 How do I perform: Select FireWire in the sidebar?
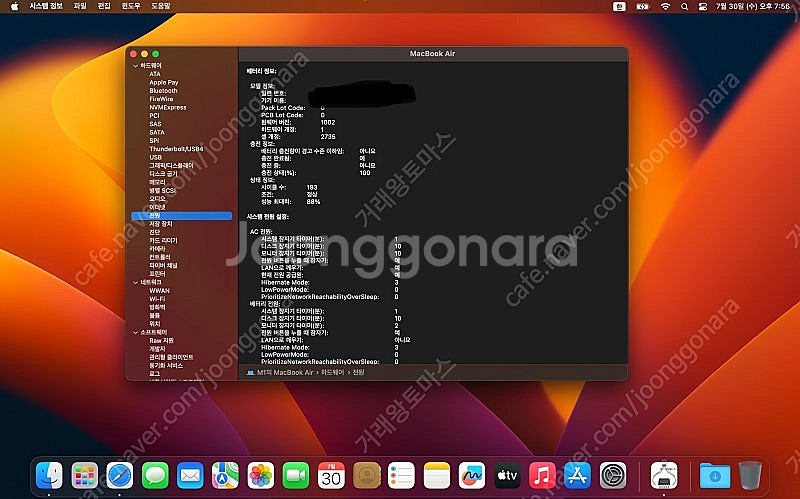tap(161, 99)
